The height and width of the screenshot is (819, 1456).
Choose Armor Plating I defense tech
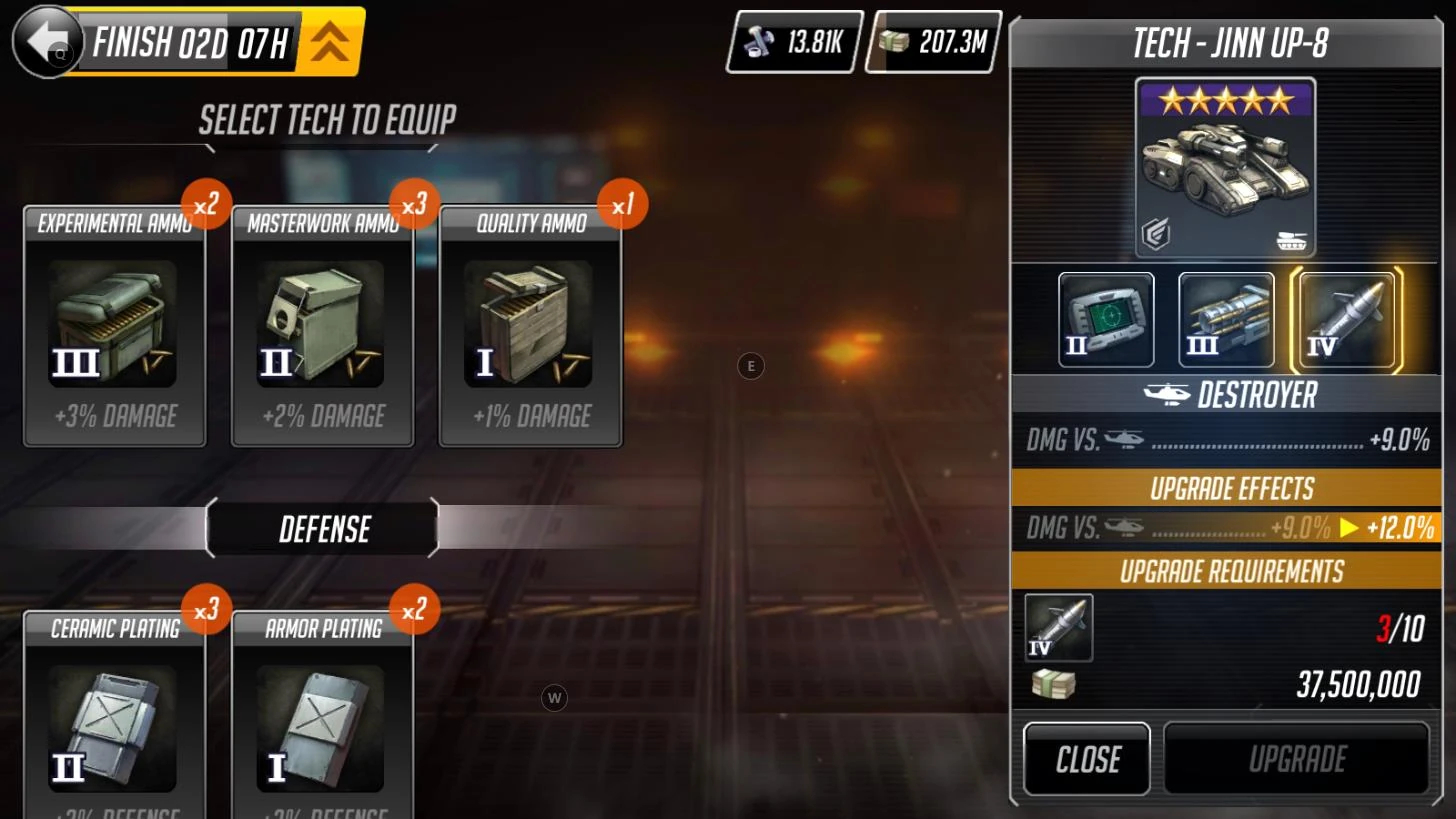(x=323, y=714)
